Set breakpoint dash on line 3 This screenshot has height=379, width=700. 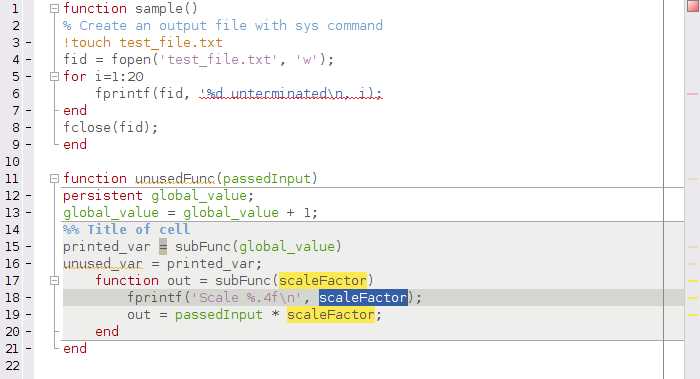point(29,43)
